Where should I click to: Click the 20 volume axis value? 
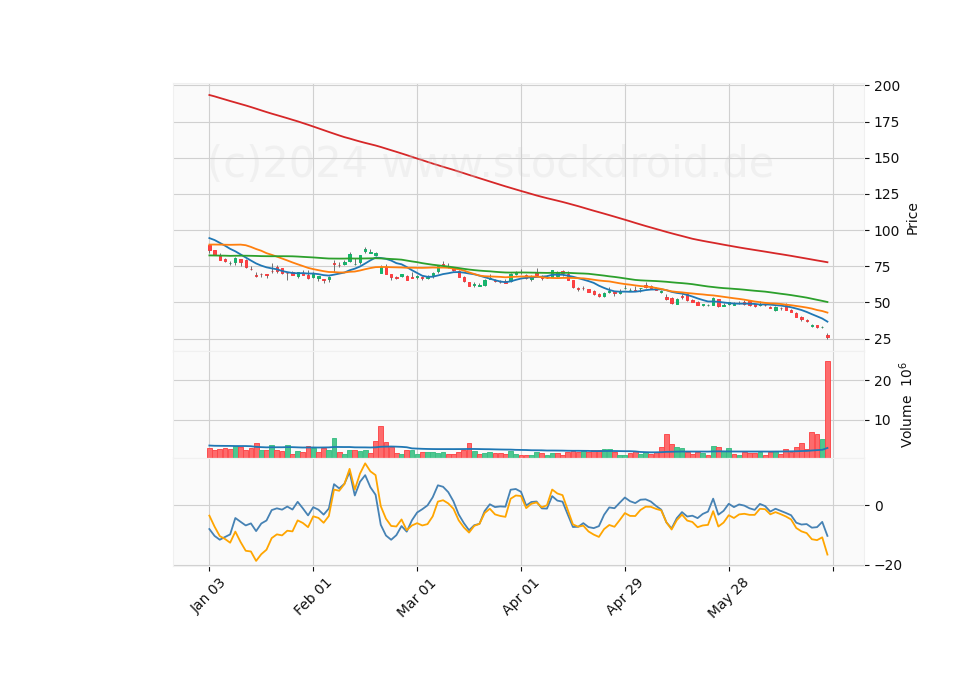click(882, 381)
